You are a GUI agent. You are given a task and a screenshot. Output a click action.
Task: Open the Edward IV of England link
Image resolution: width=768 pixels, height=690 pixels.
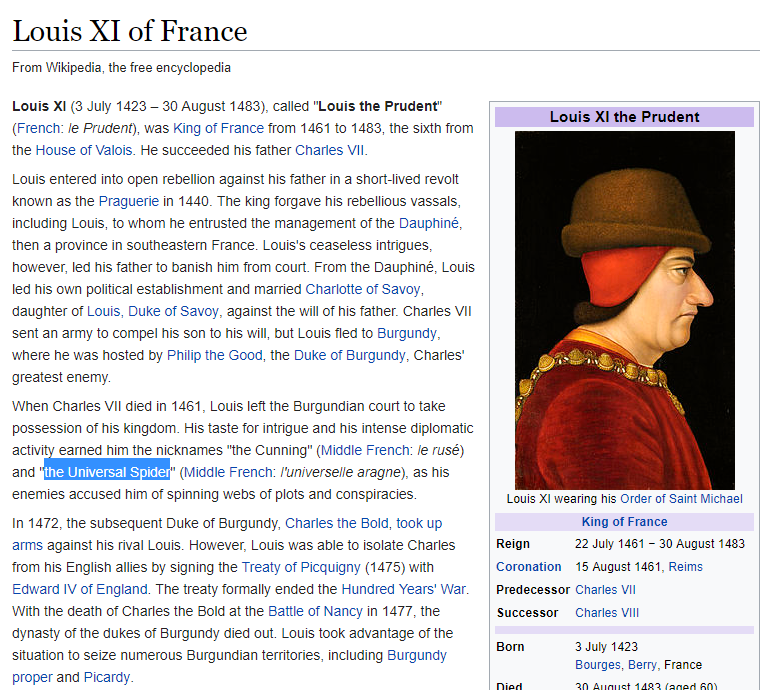click(80, 590)
